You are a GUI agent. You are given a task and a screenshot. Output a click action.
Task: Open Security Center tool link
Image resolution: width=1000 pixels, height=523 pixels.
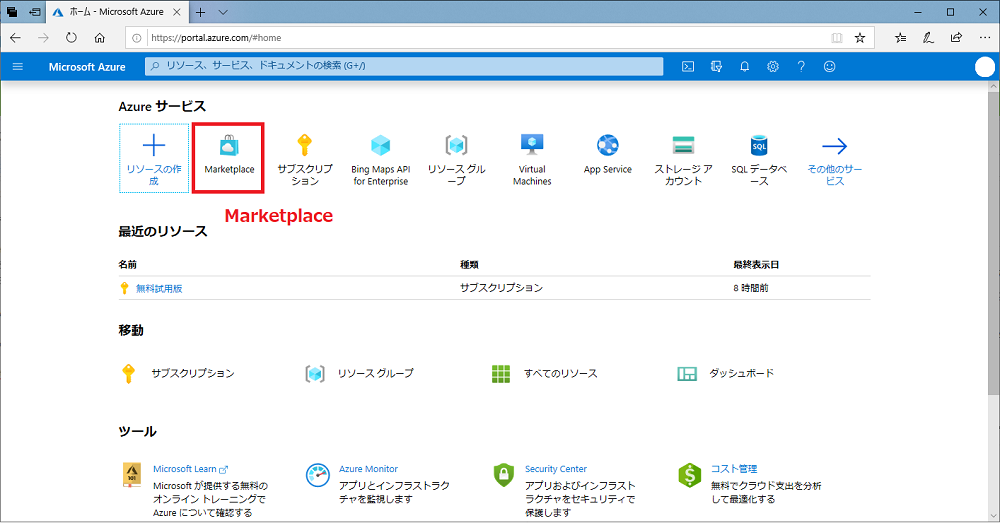tap(555, 469)
